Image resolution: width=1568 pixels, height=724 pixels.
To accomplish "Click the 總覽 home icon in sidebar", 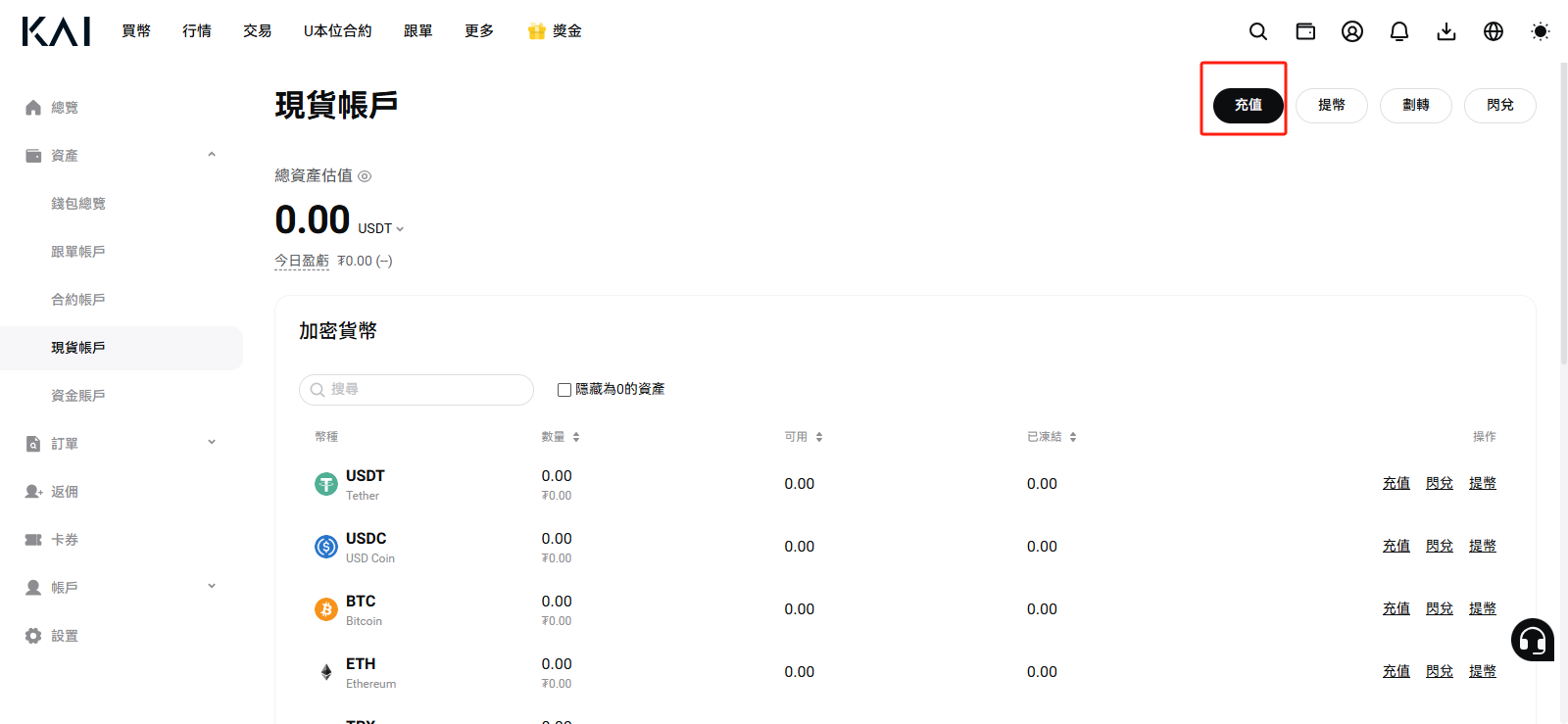I will click(x=33, y=108).
